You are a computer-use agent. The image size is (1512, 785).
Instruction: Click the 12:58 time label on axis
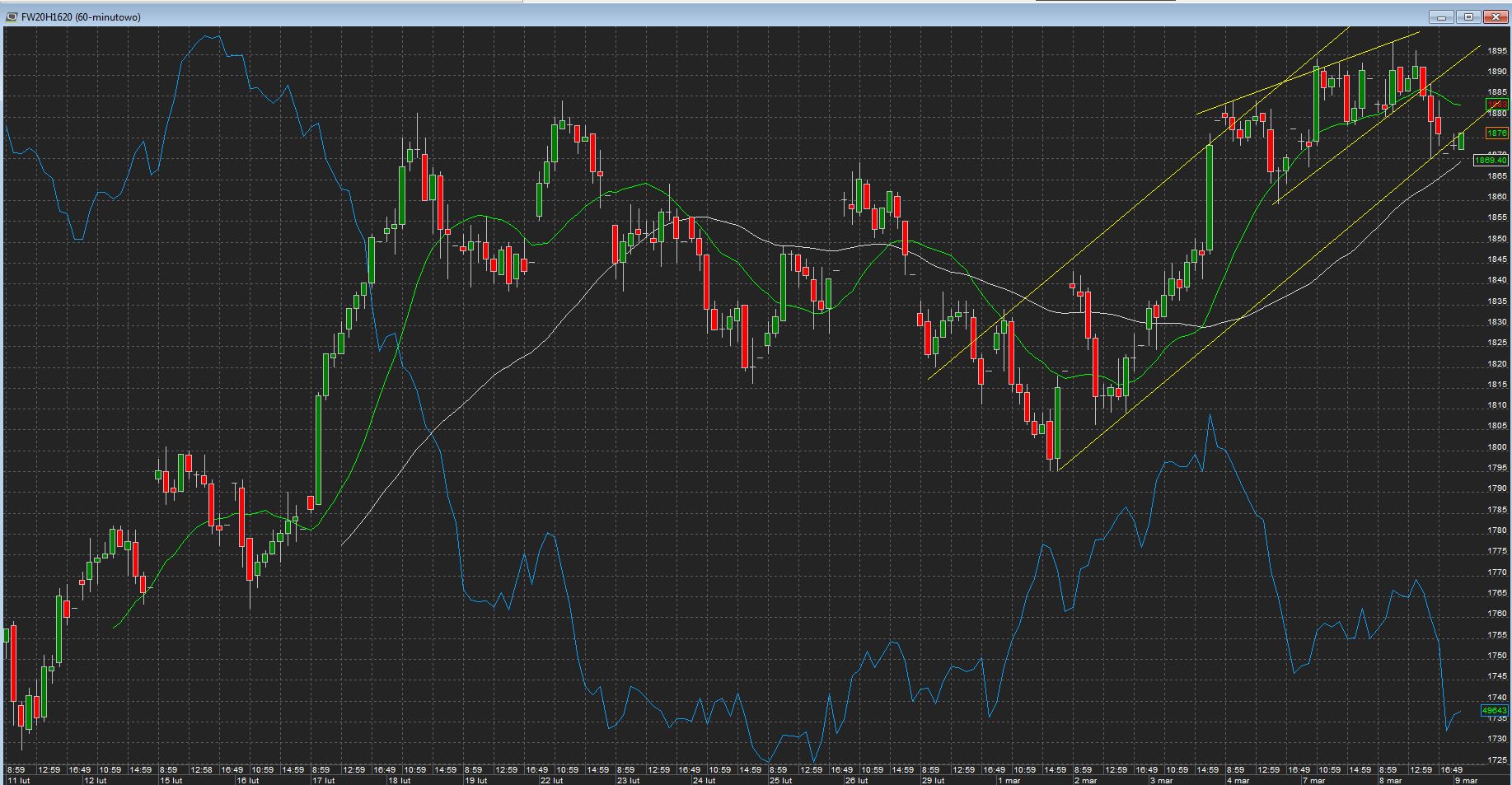pyautogui.click(x=202, y=770)
